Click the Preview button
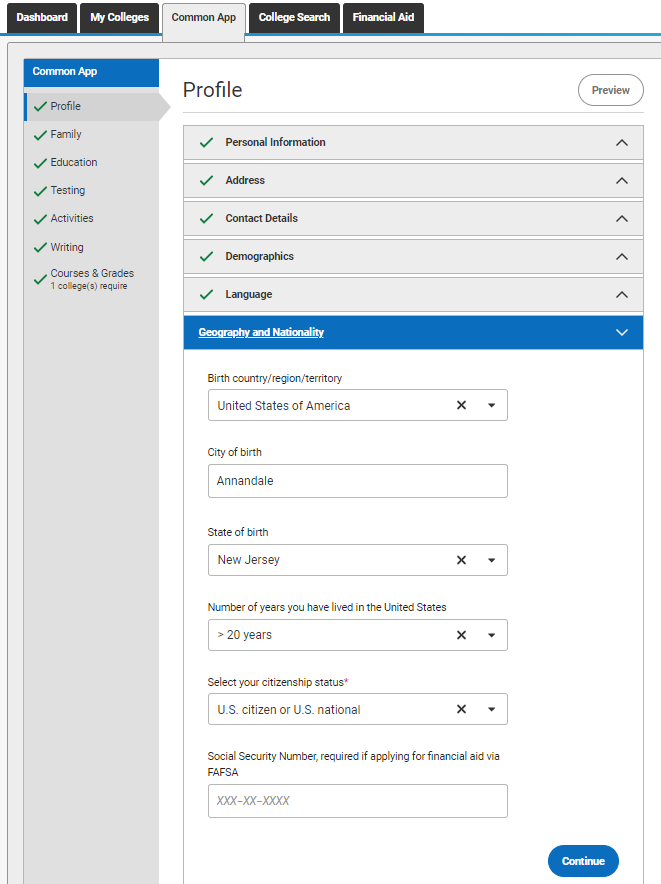661x884 pixels. [611, 90]
